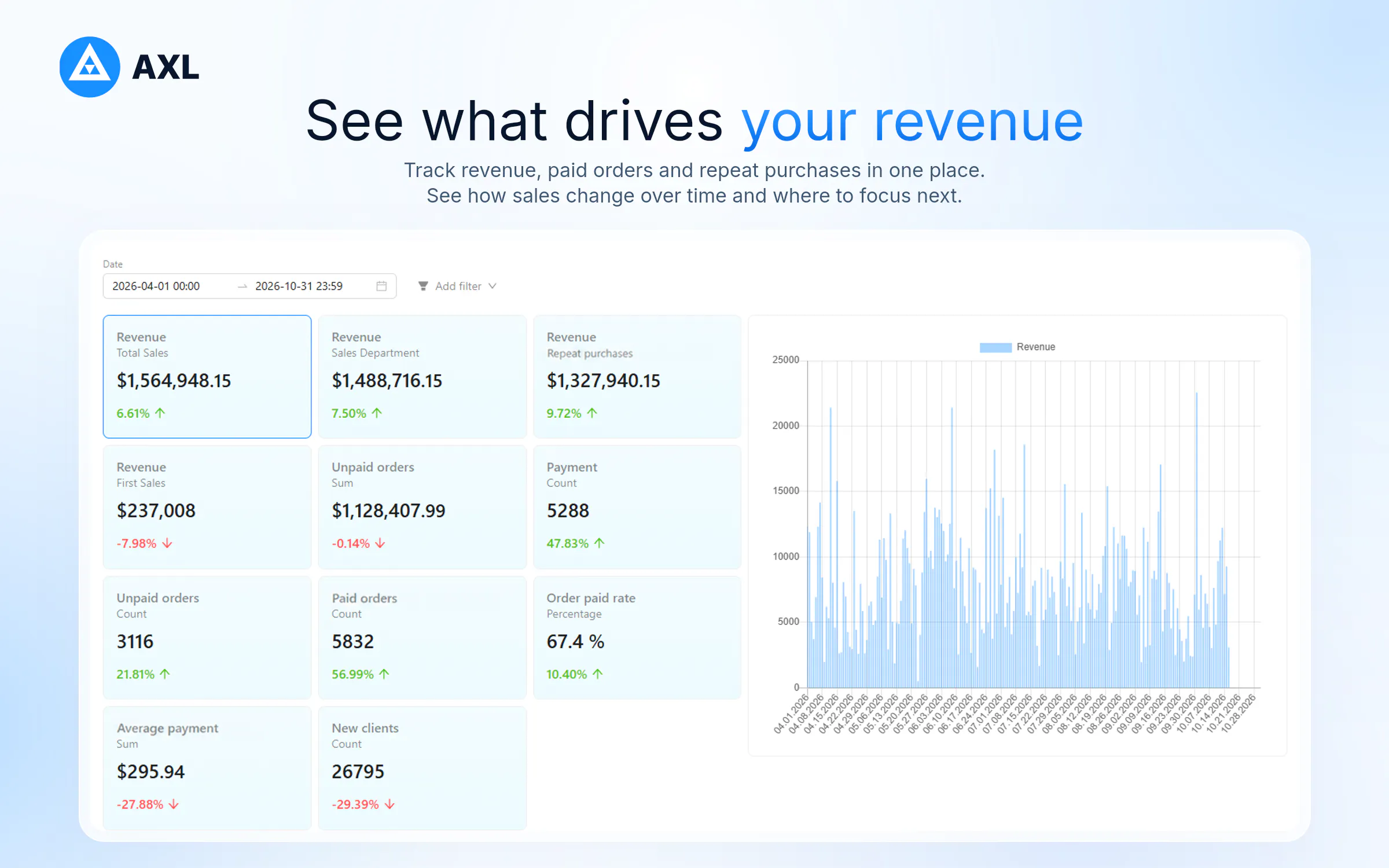
Task: Select the Revenue Total Sales card
Action: pos(207,377)
